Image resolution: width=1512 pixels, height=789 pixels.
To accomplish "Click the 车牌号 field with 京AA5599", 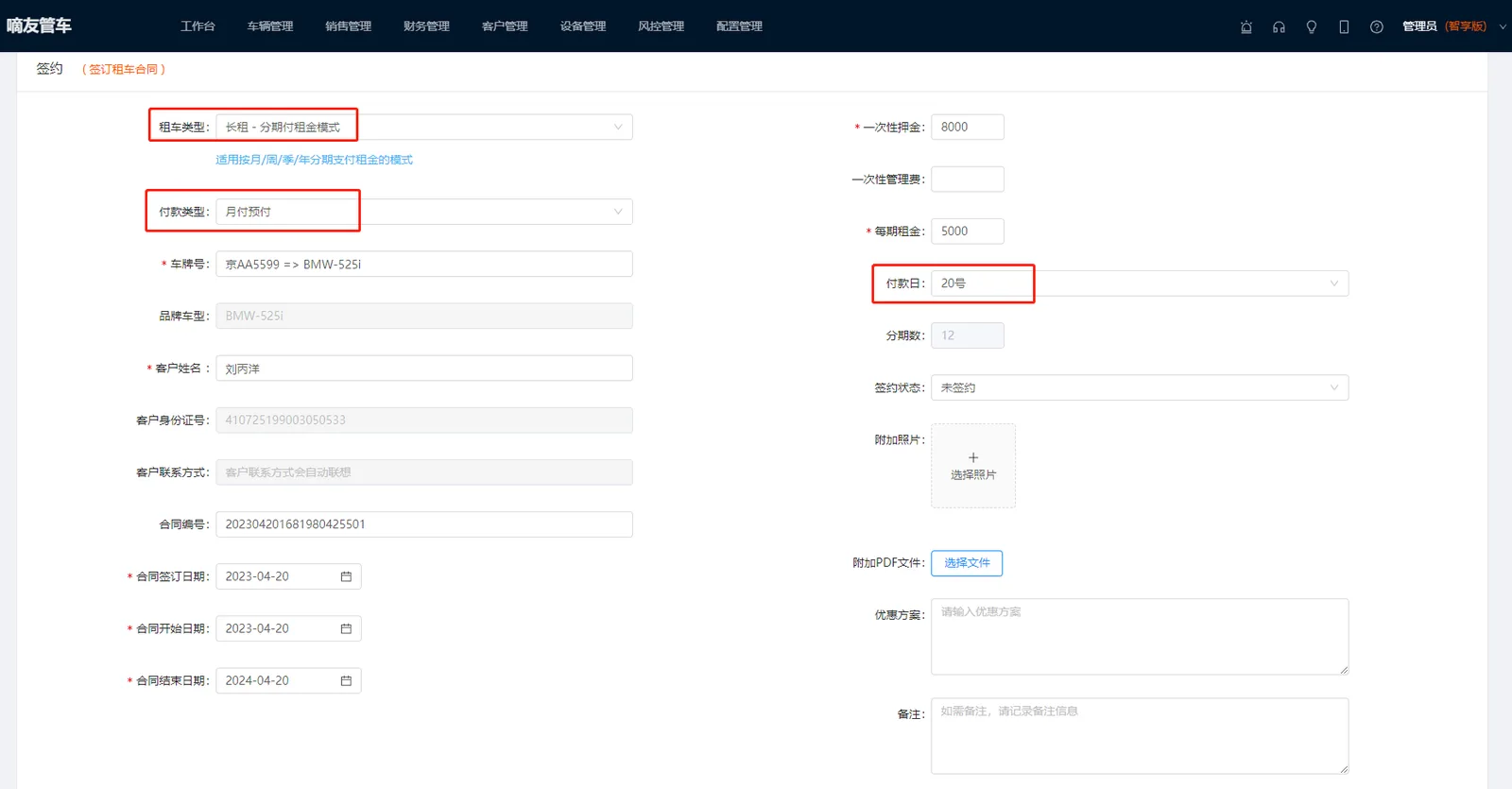I will coord(424,264).
